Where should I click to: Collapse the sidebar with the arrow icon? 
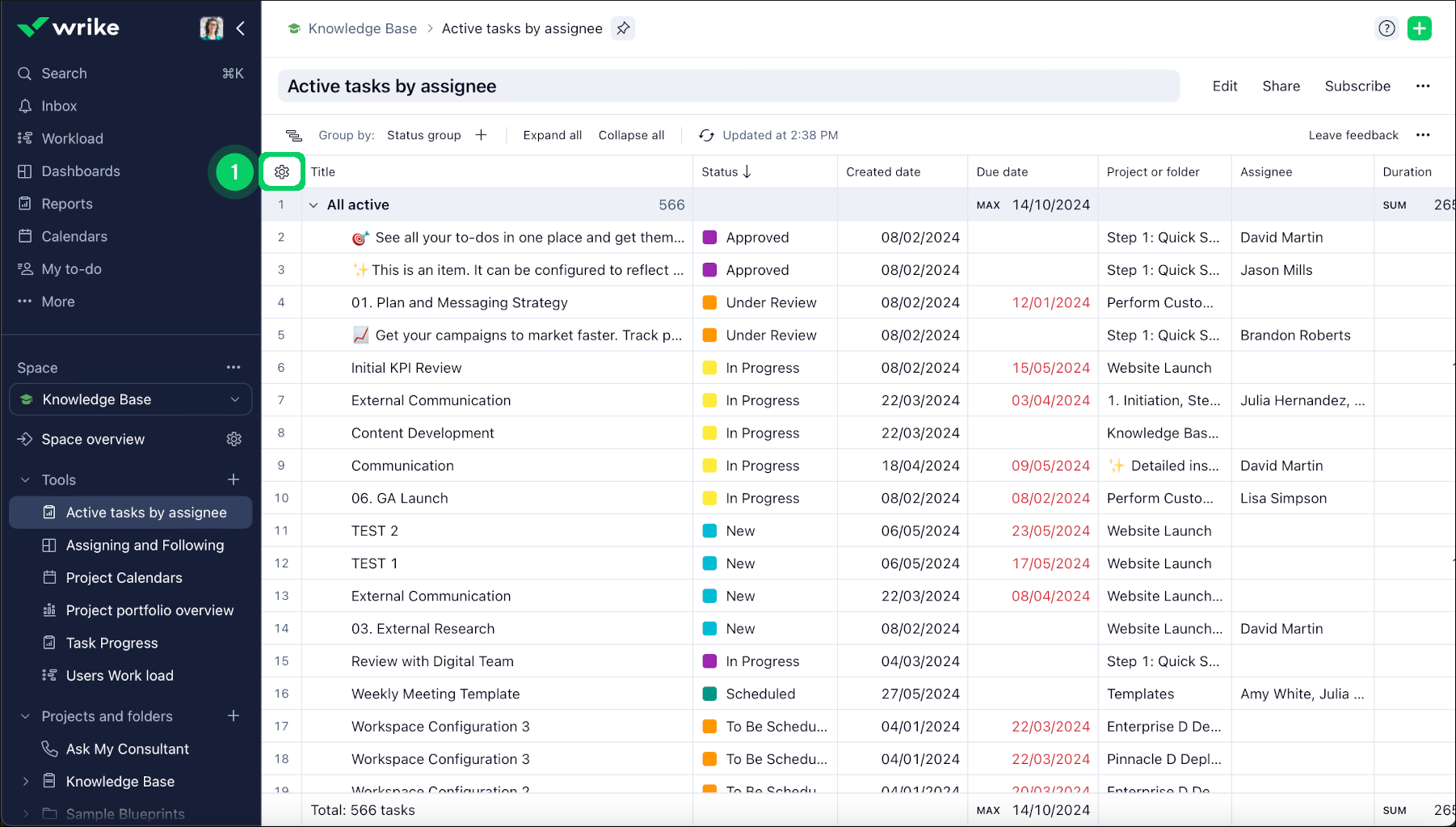pyautogui.click(x=241, y=28)
